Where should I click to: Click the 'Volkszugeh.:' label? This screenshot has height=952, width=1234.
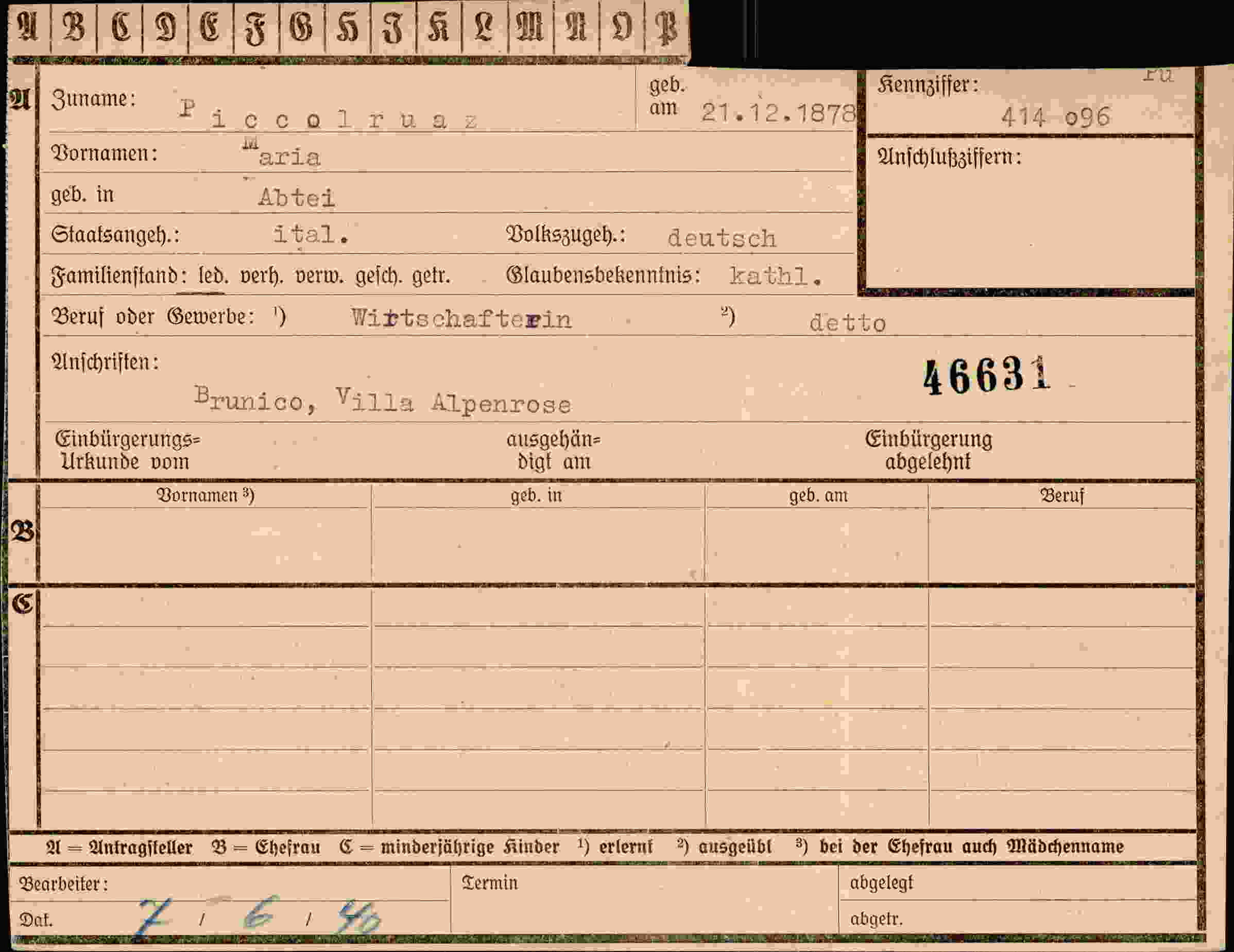[566, 234]
